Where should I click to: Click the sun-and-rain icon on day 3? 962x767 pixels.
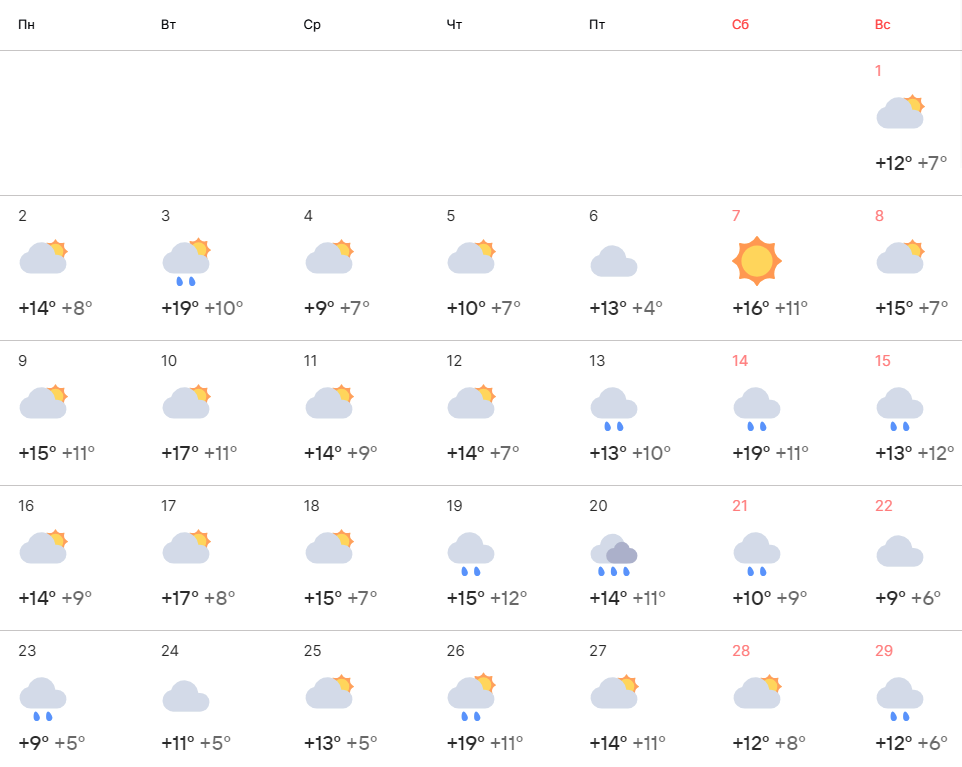(186, 263)
